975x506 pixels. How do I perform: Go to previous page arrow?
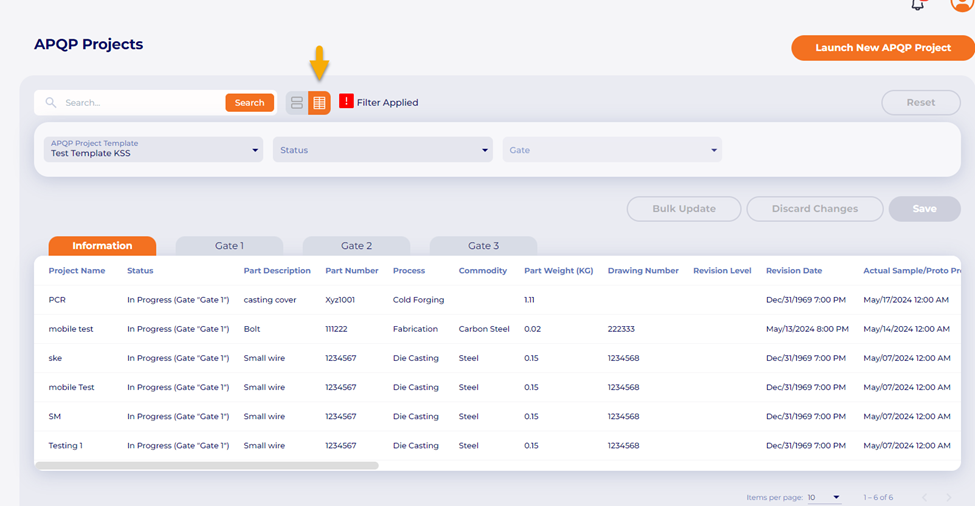tap(924, 497)
